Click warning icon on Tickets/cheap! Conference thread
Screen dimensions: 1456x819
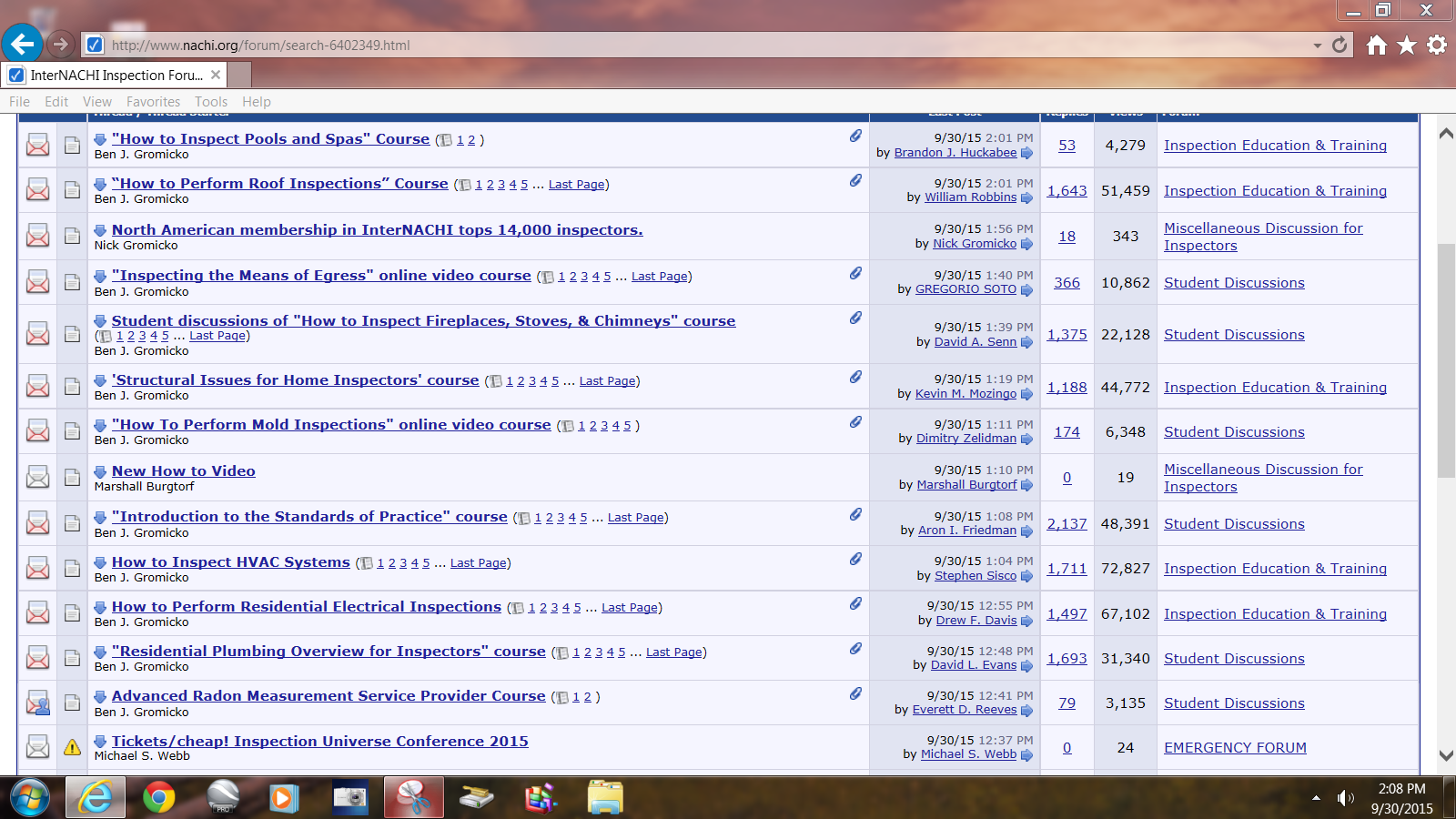click(x=72, y=747)
